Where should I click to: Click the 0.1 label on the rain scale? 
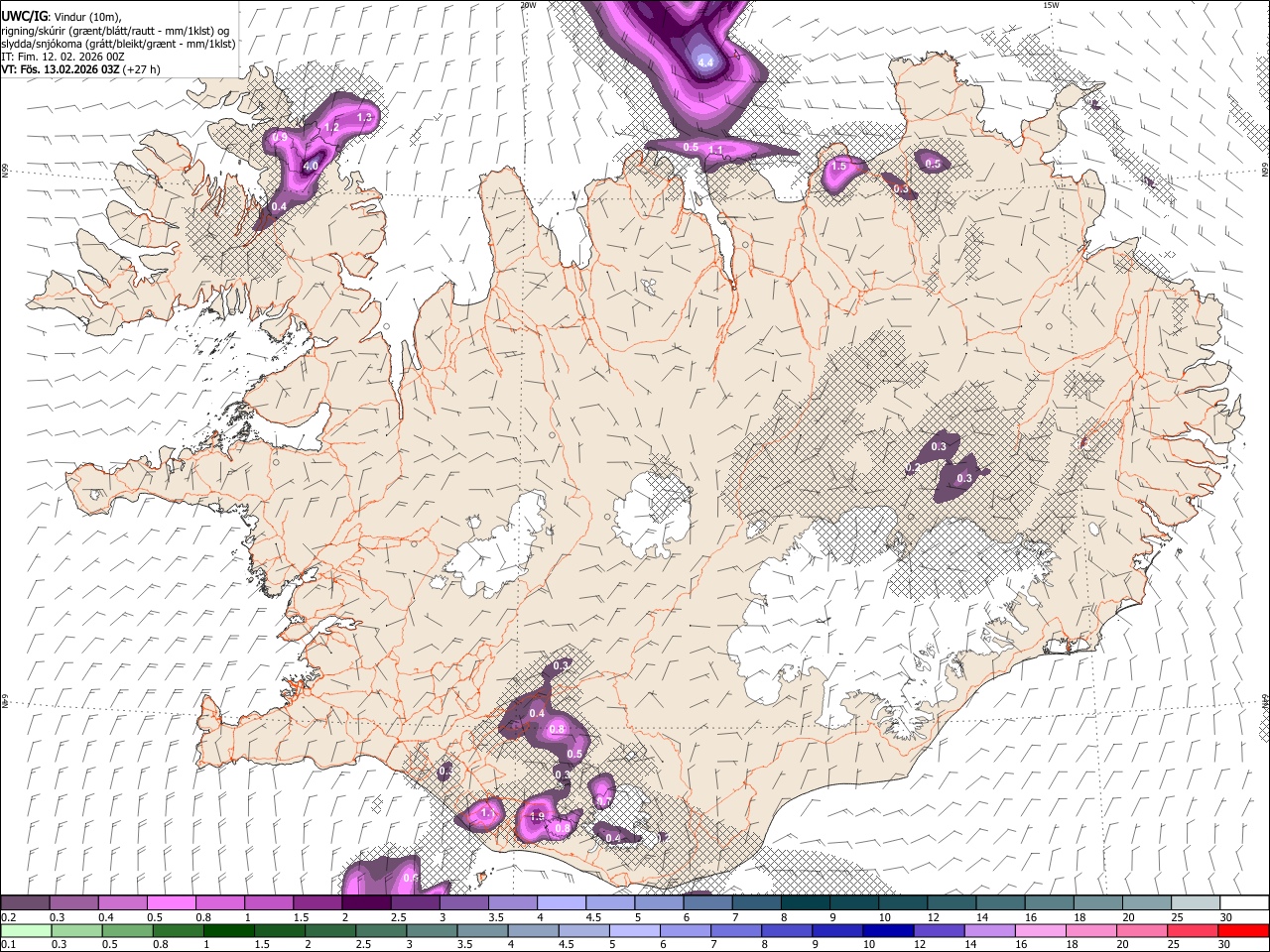(x=7, y=945)
